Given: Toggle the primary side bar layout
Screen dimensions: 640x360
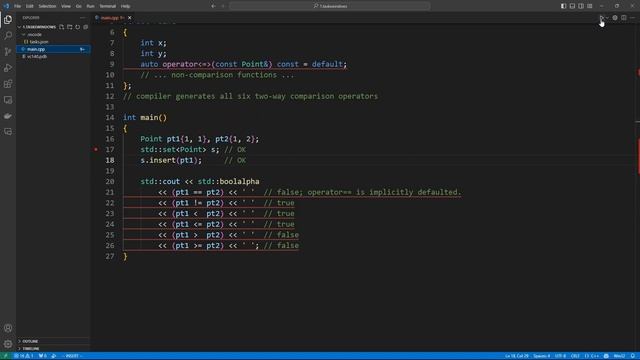Looking at the screenshot, I should tap(564, 6).
